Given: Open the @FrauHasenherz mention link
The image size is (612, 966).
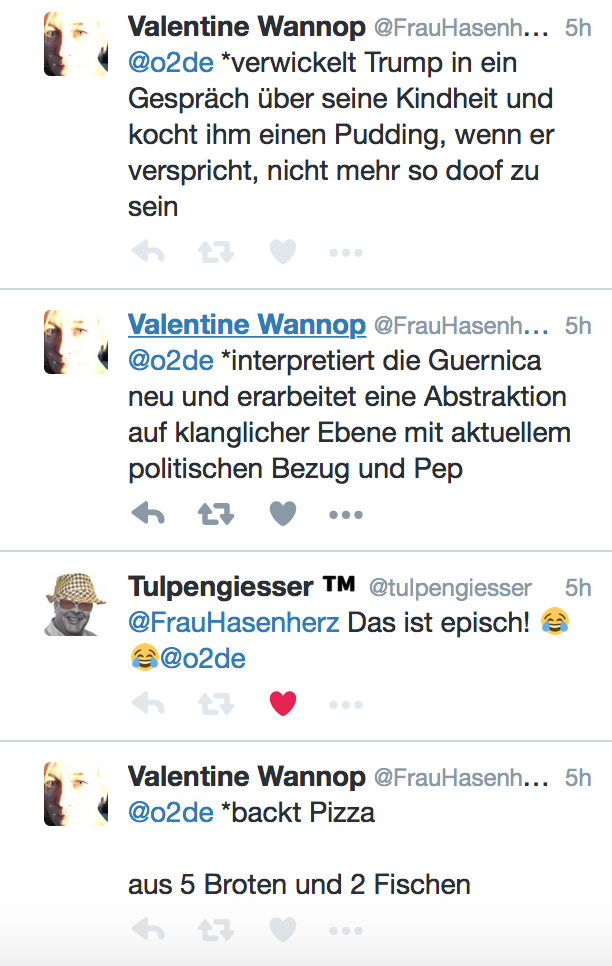Looking at the screenshot, I should tap(233, 623).
